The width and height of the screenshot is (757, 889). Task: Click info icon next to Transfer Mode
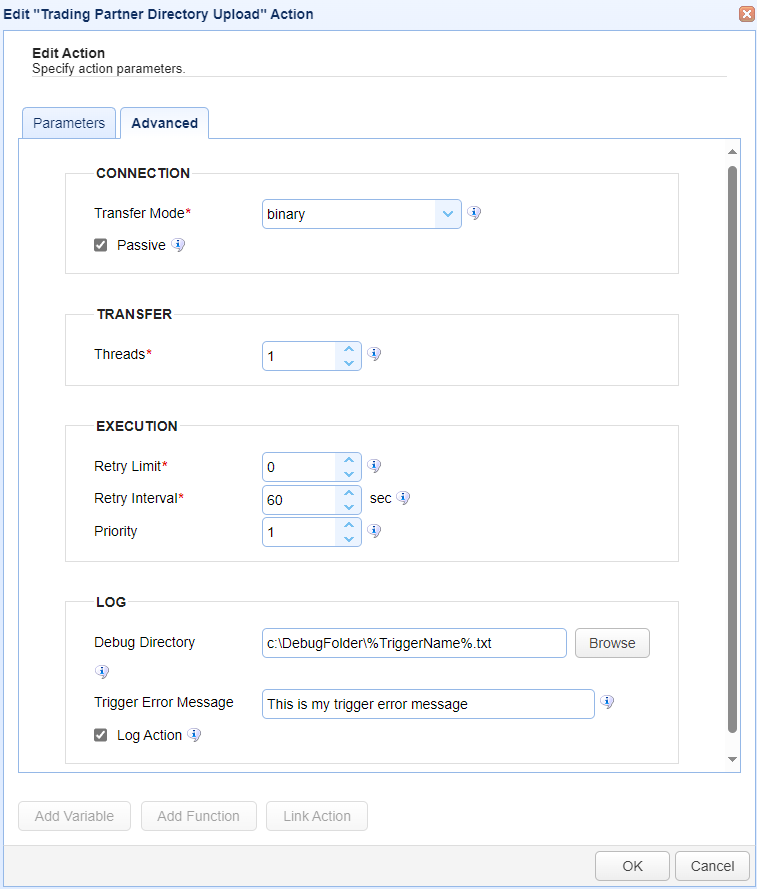[474, 213]
